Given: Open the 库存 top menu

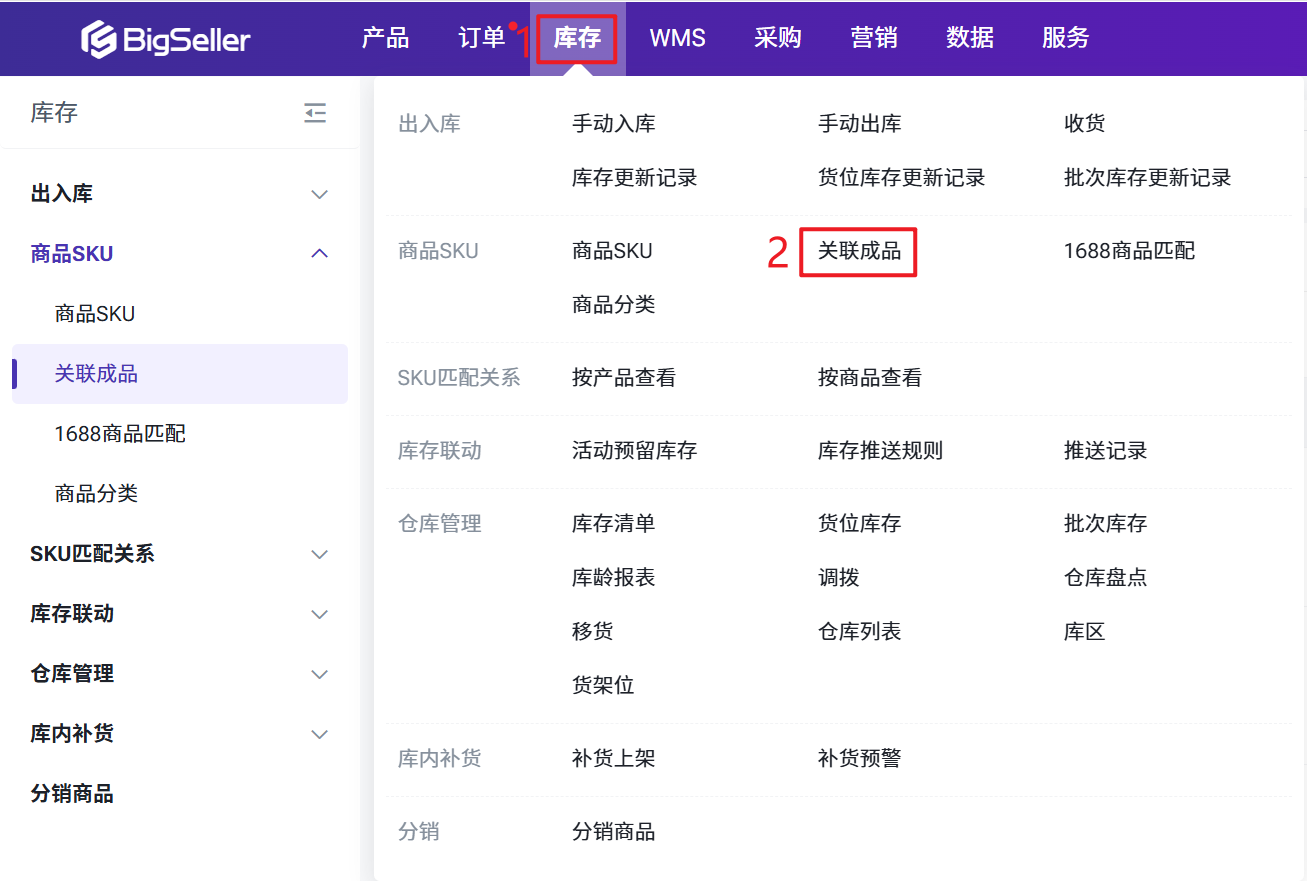Looking at the screenshot, I should [x=577, y=39].
